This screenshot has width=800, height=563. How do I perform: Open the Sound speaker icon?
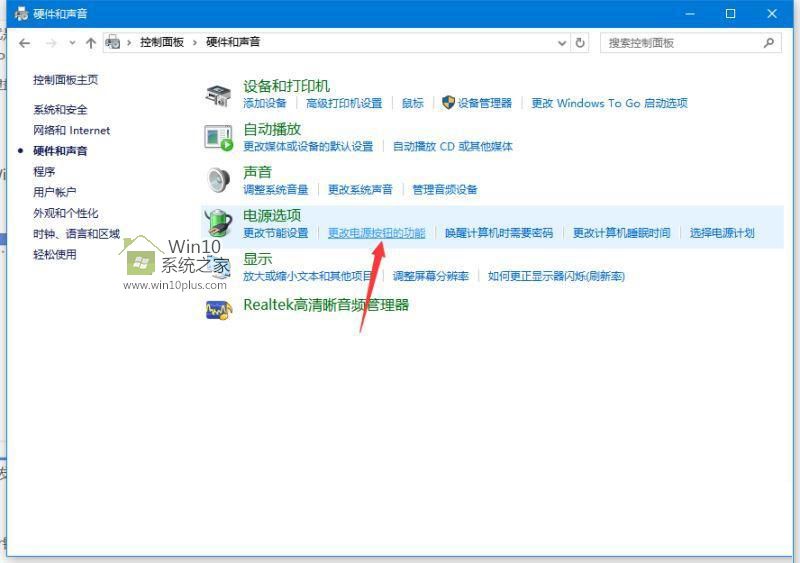pyautogui.click(x=218, y=180)
